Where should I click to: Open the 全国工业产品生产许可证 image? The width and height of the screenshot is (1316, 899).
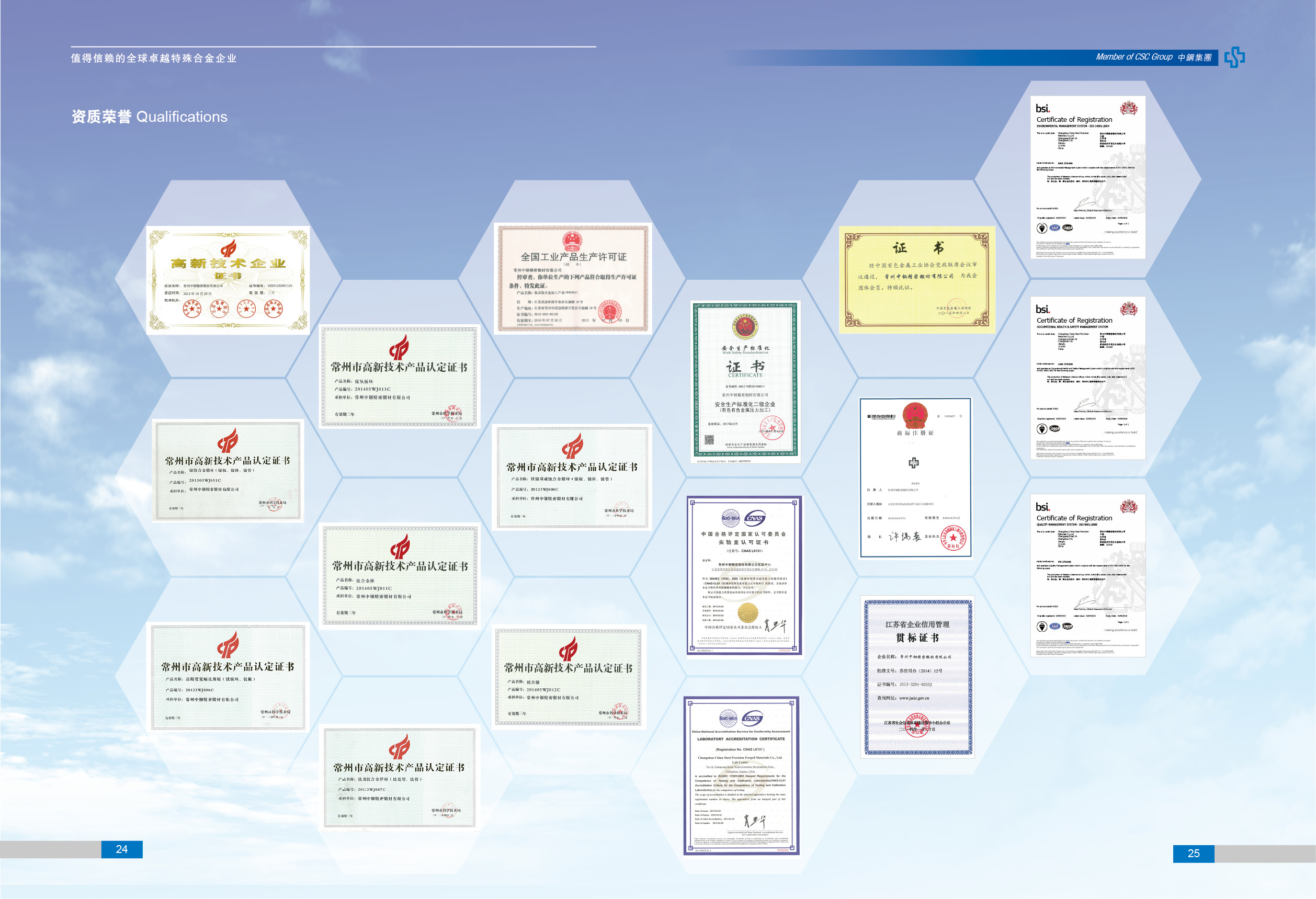[x=573, y=278]
